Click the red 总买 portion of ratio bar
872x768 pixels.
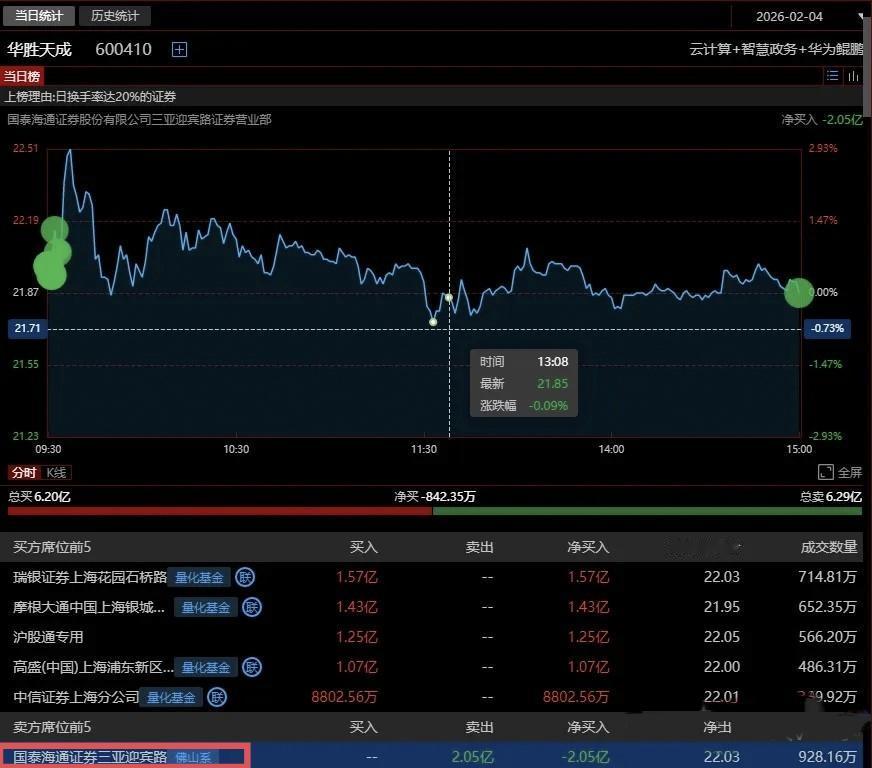click(220, 511)
